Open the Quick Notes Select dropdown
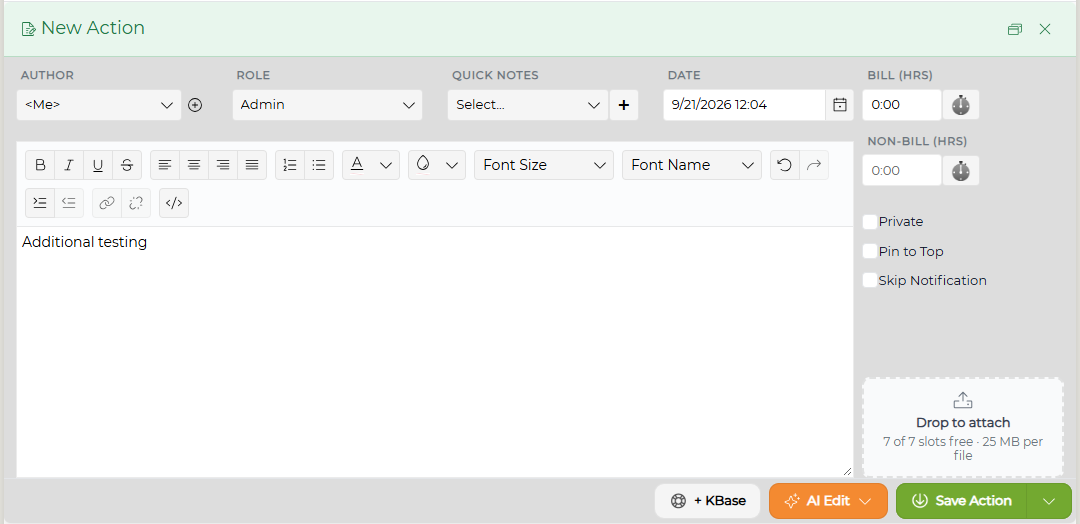 click(528, 105)
